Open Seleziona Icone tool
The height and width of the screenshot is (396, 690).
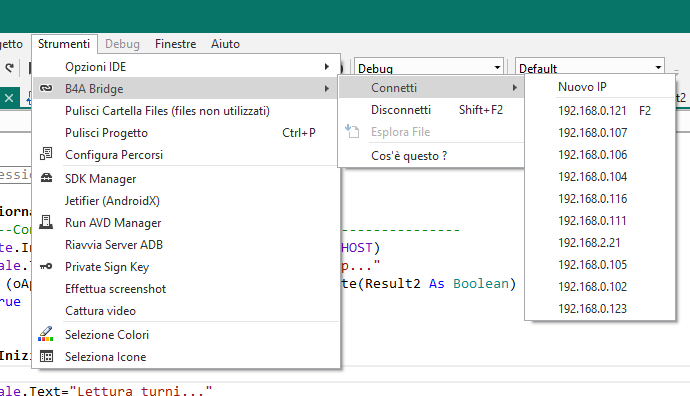[x=186, y=356]
